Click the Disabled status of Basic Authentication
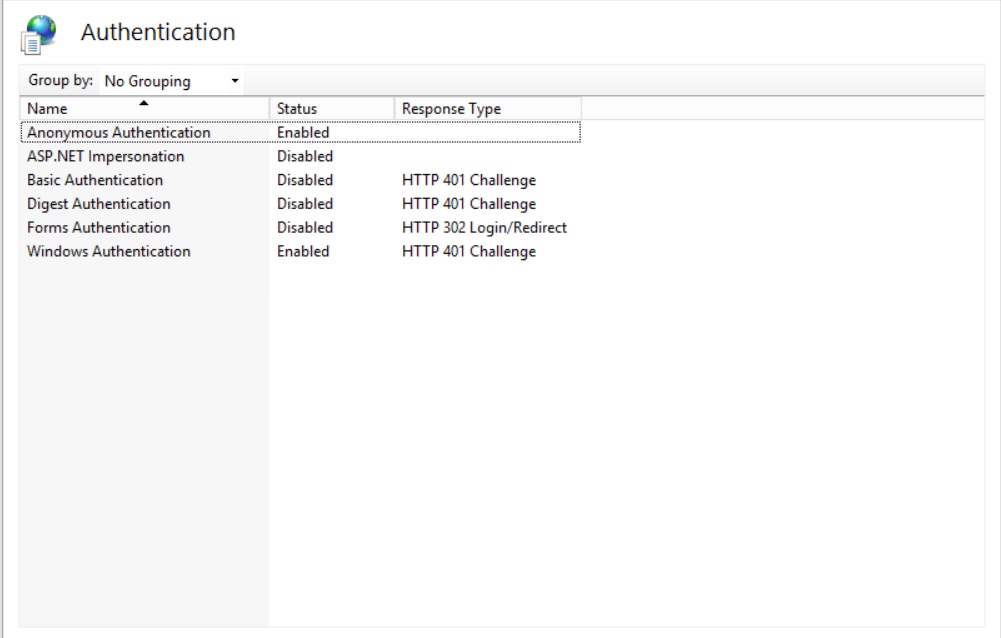The width and height of the screenshot is (1001, 638). point(304,180)
